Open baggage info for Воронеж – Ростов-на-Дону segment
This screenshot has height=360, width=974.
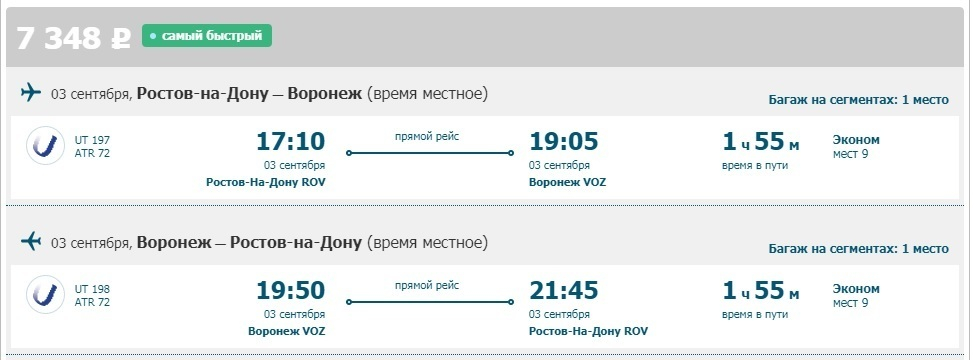pyautogui.click(x=858, y=249)
